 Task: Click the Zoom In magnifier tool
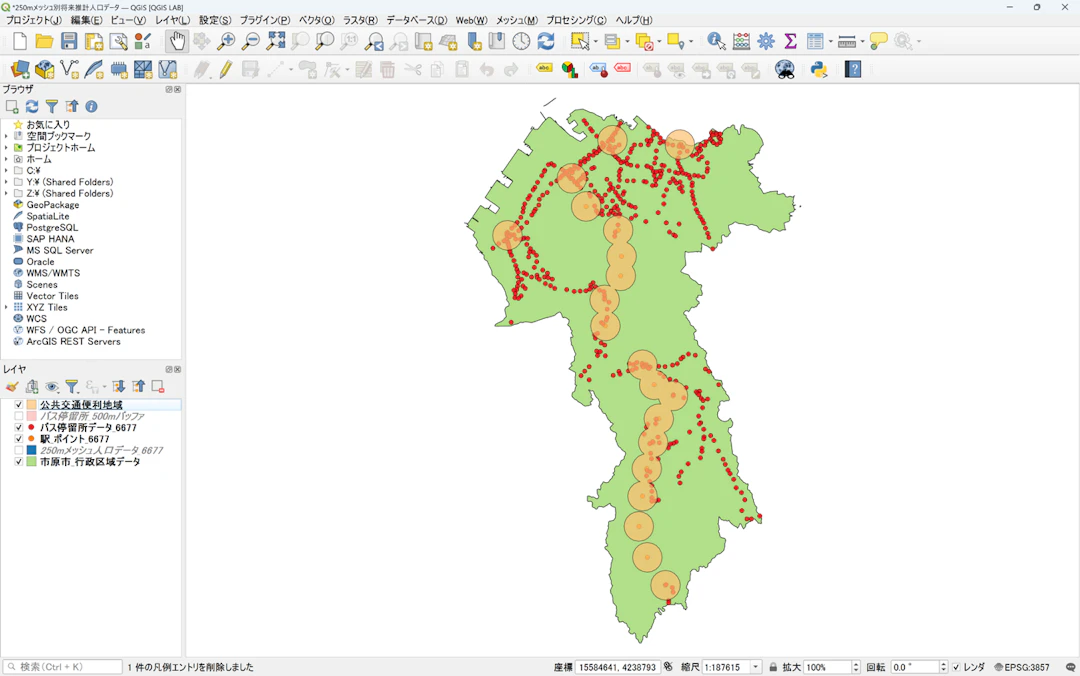[x=226, y=41]
